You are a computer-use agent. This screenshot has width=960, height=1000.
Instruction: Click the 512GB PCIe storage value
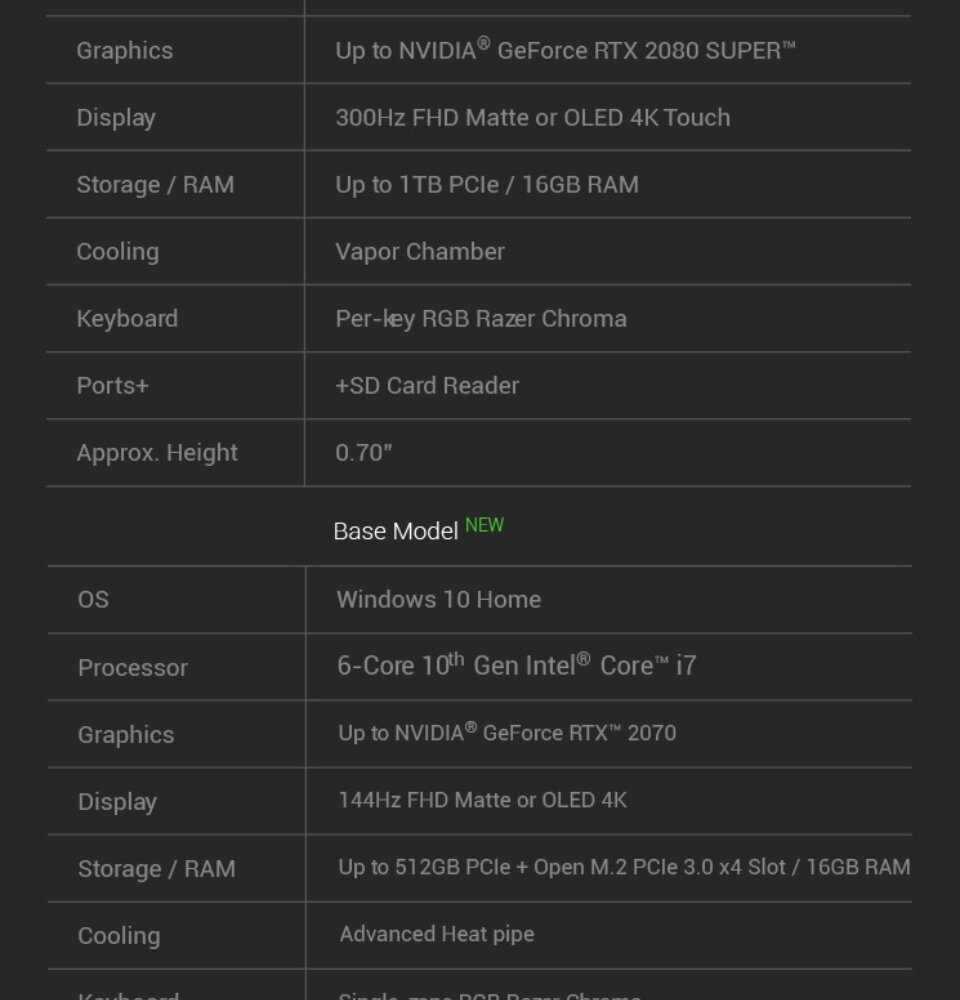click(623, 867)
